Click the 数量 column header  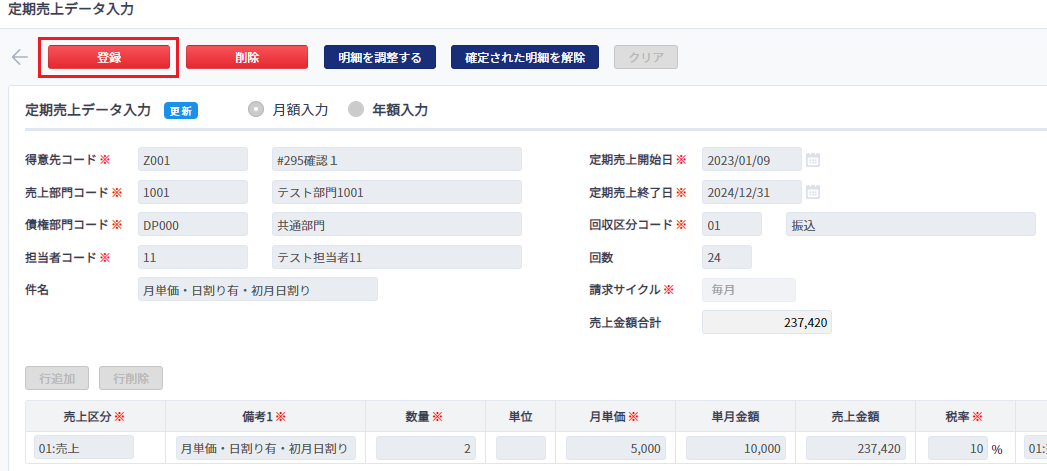point(425,416)
